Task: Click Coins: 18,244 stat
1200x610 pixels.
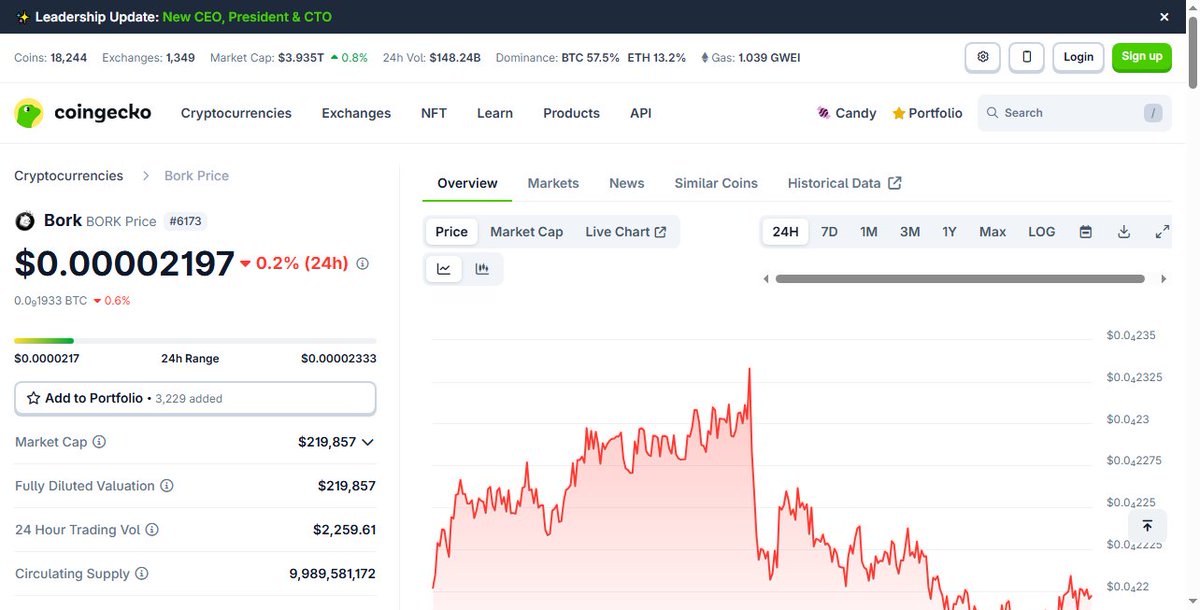Action: pos(50,57)
